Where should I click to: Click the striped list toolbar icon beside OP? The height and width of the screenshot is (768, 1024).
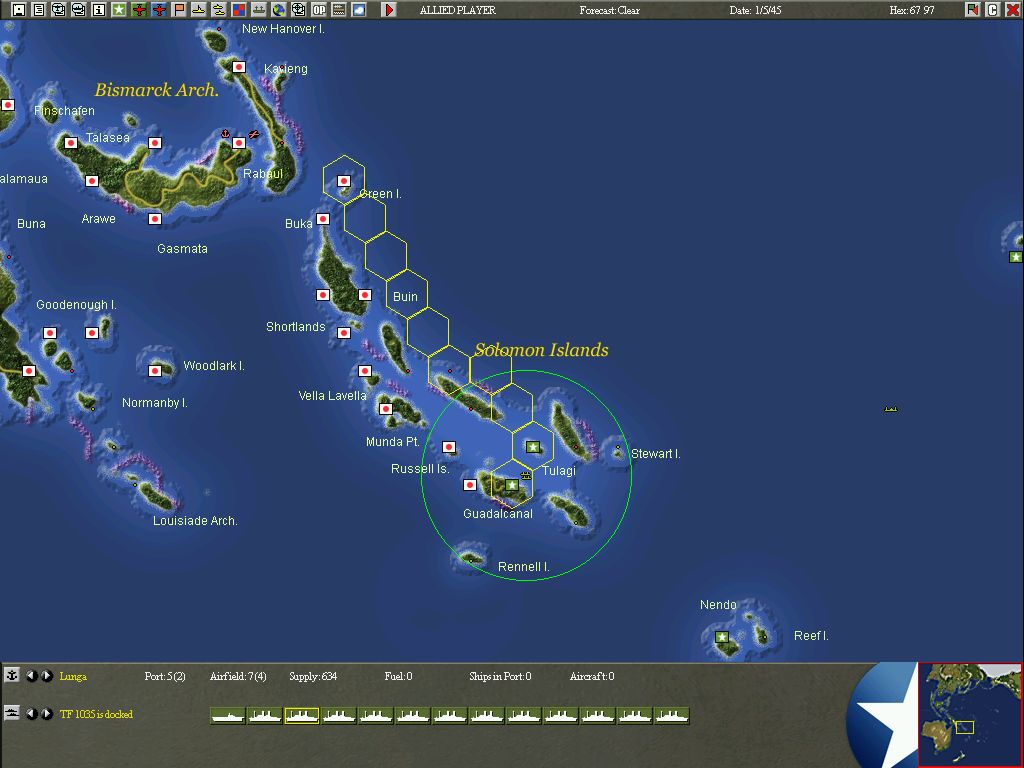pos(339,10)
